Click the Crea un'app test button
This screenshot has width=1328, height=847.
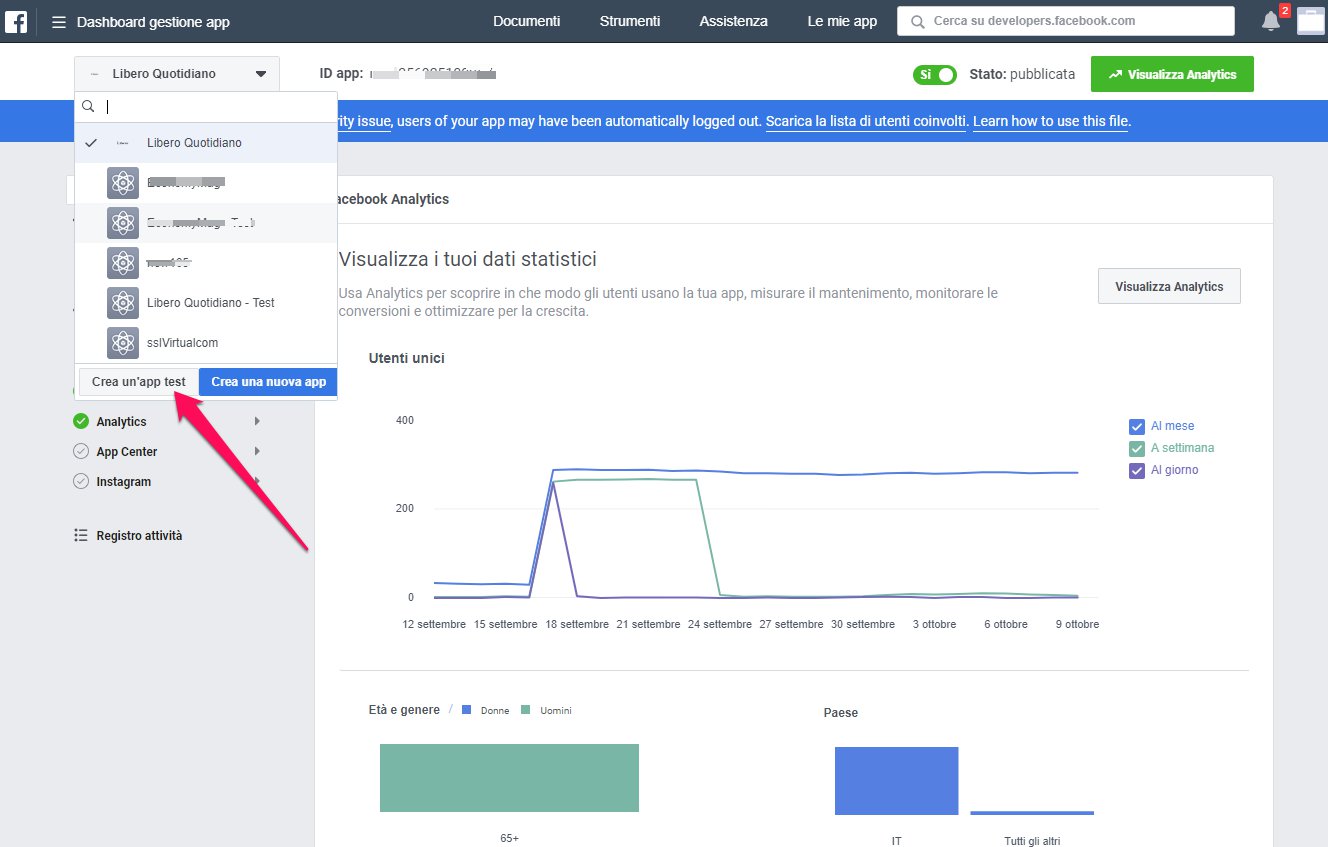pyautogui.click(x=139, y=382)
